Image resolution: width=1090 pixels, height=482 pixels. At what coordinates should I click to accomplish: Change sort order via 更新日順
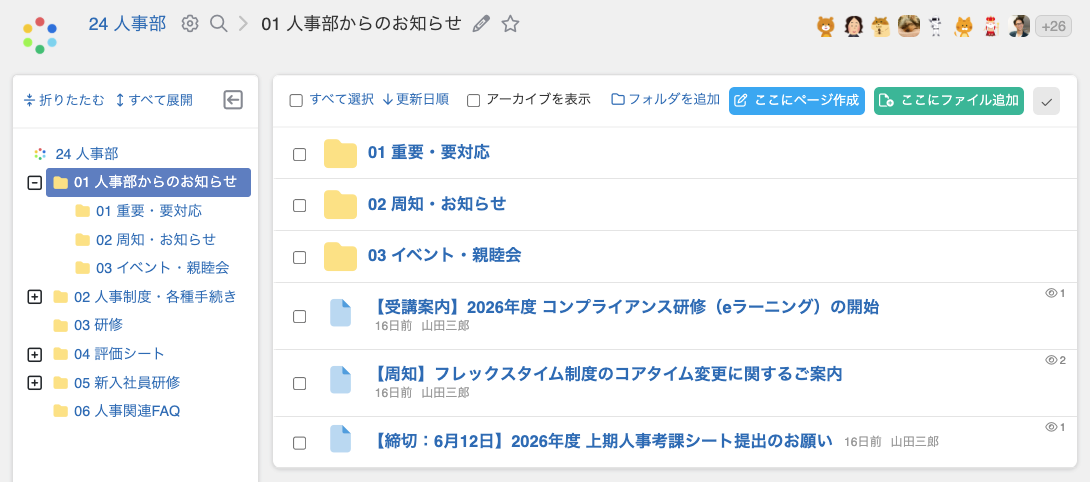(416, 99)
